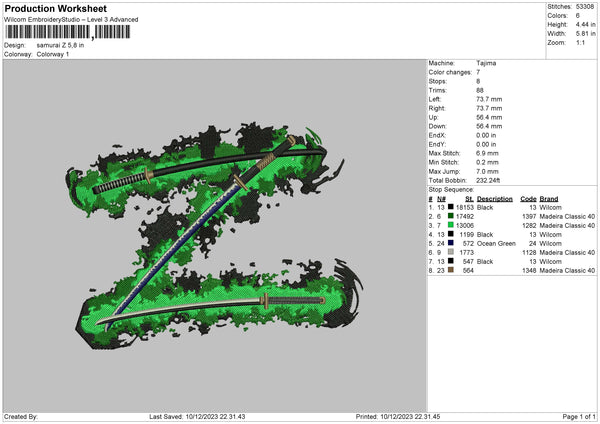
Task: Select the St. column header
Action: pyautogui.click(x=470, y=199)
